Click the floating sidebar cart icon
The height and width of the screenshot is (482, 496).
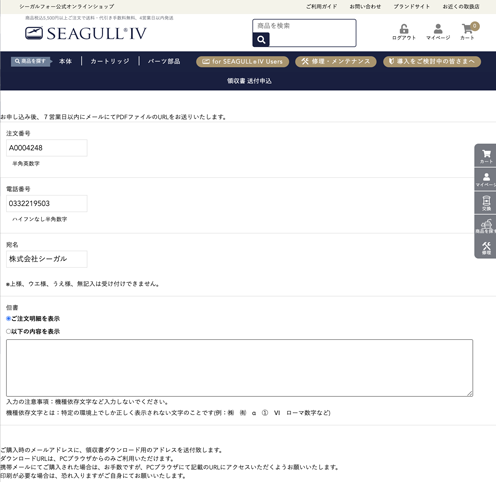(x=486, y=156)
